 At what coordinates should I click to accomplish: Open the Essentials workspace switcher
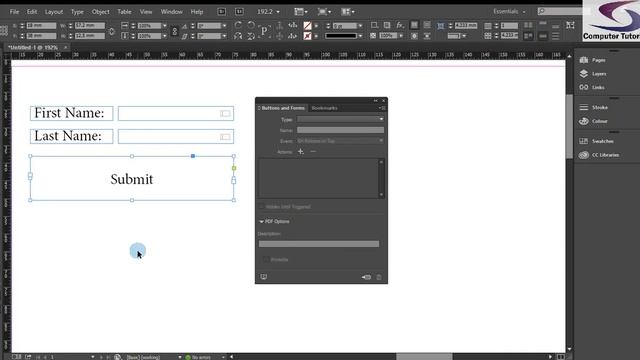pyautogui.click(x=509, y=11)
